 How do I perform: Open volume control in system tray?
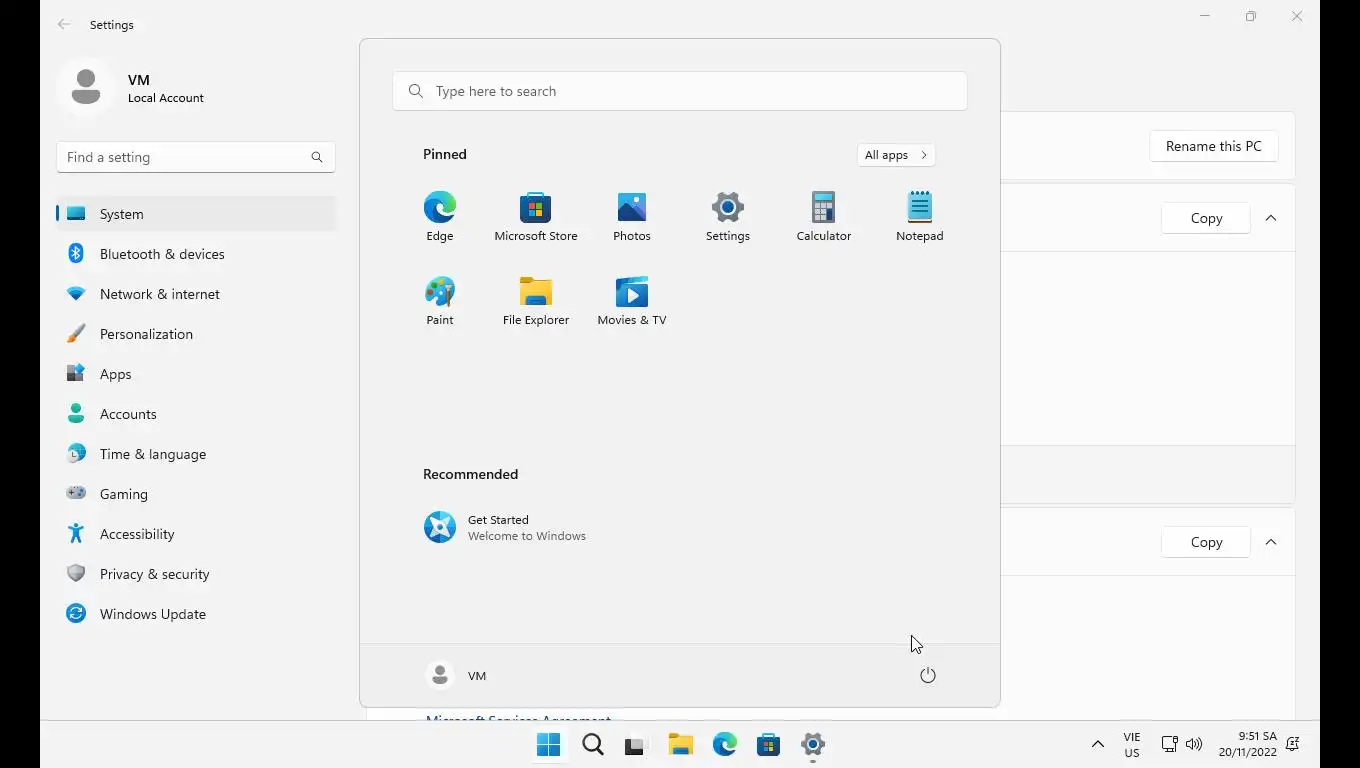[x=1194, y=744]
